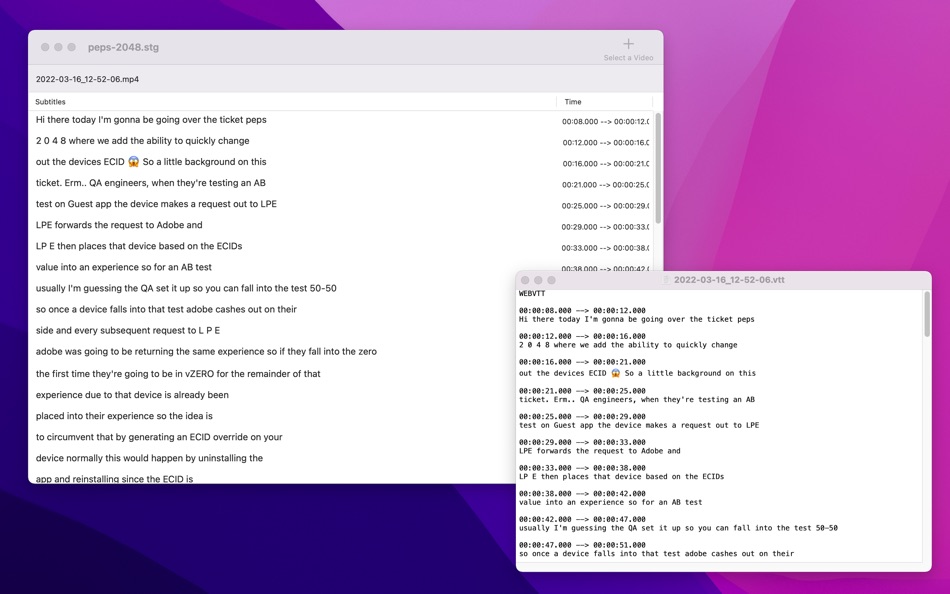Click timestamp 00:00:25.000 --> 00:00:29.000 in vtt window
950x594 pixels.
[x=582, y=416]
